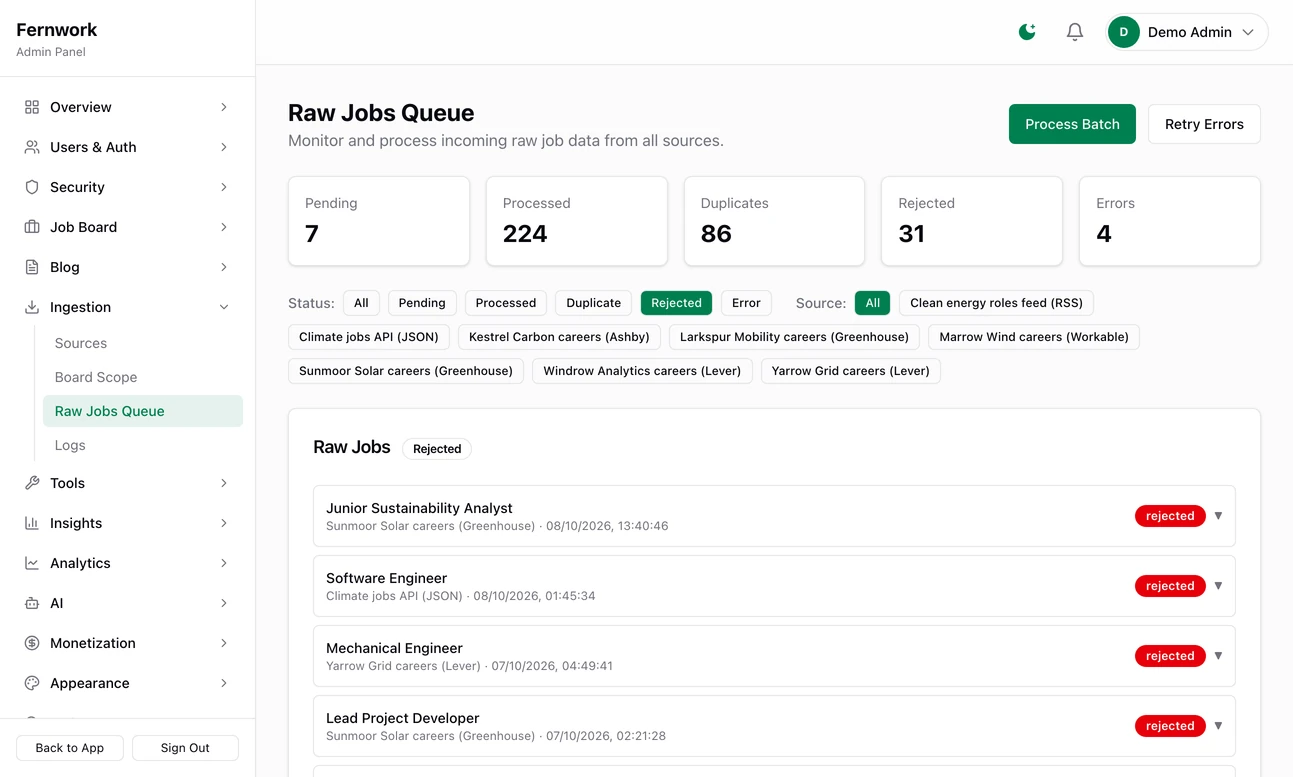
Task: Open notifications bell
Action: pyautogui.click(x=1075, y=32)
